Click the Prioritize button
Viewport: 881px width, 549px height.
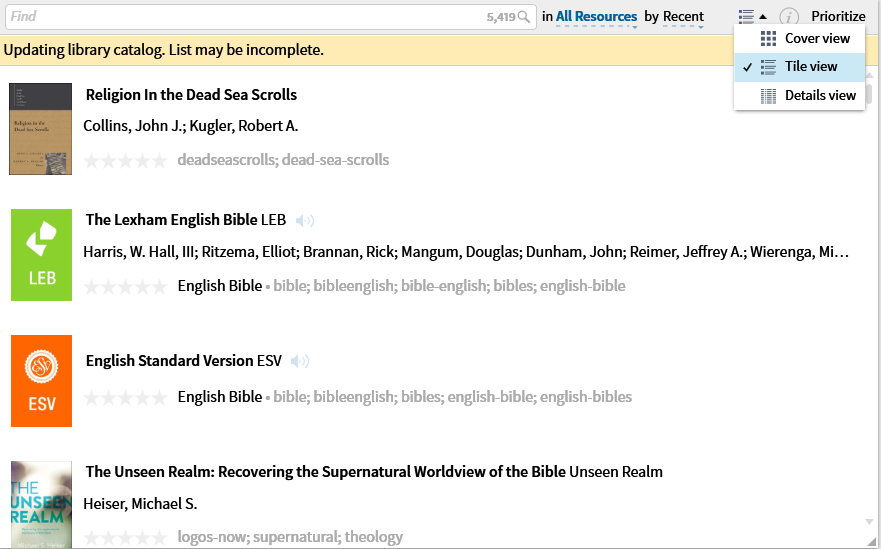838,16
